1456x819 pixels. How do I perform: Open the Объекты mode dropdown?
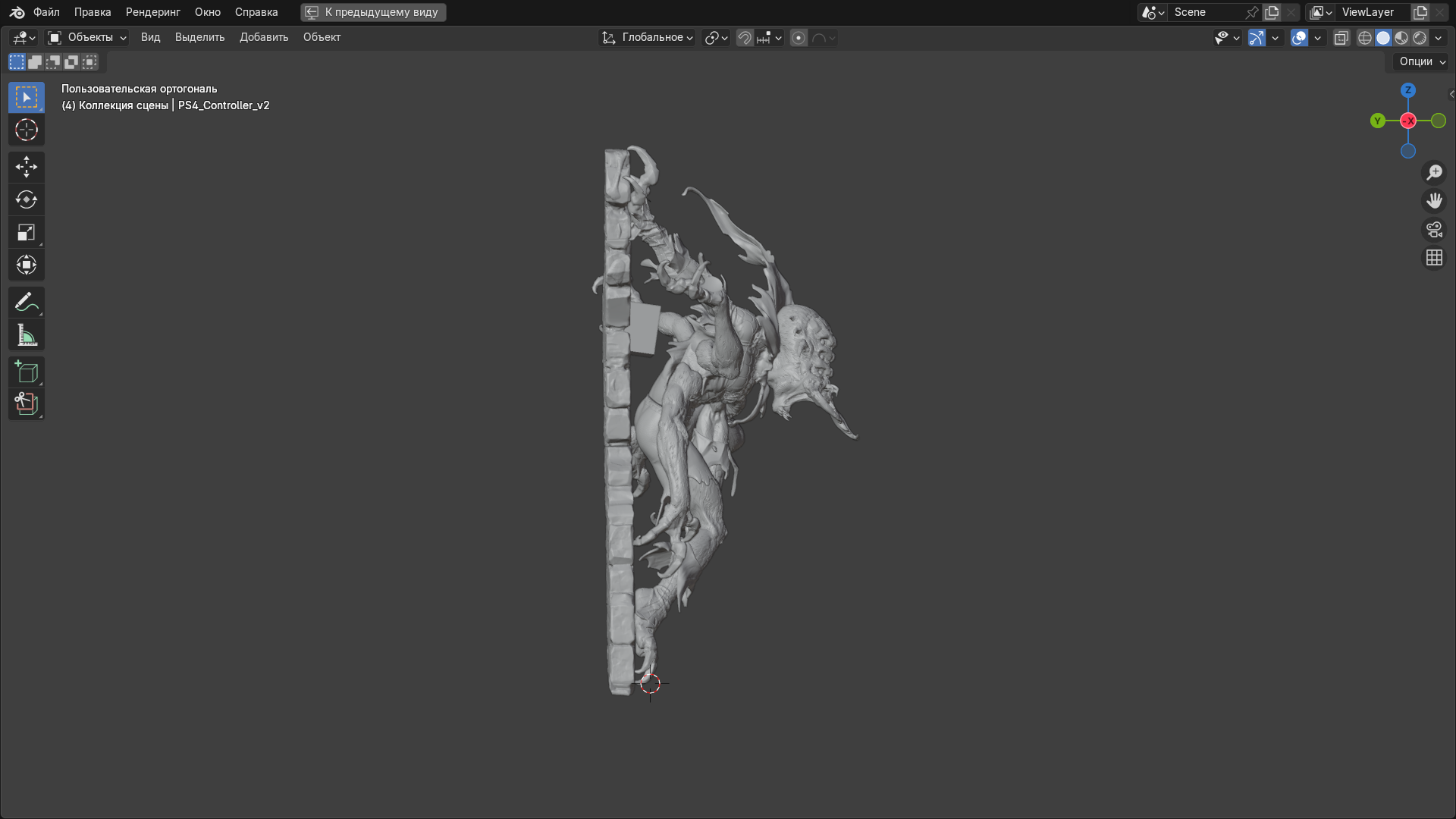(x=86, y=37)
